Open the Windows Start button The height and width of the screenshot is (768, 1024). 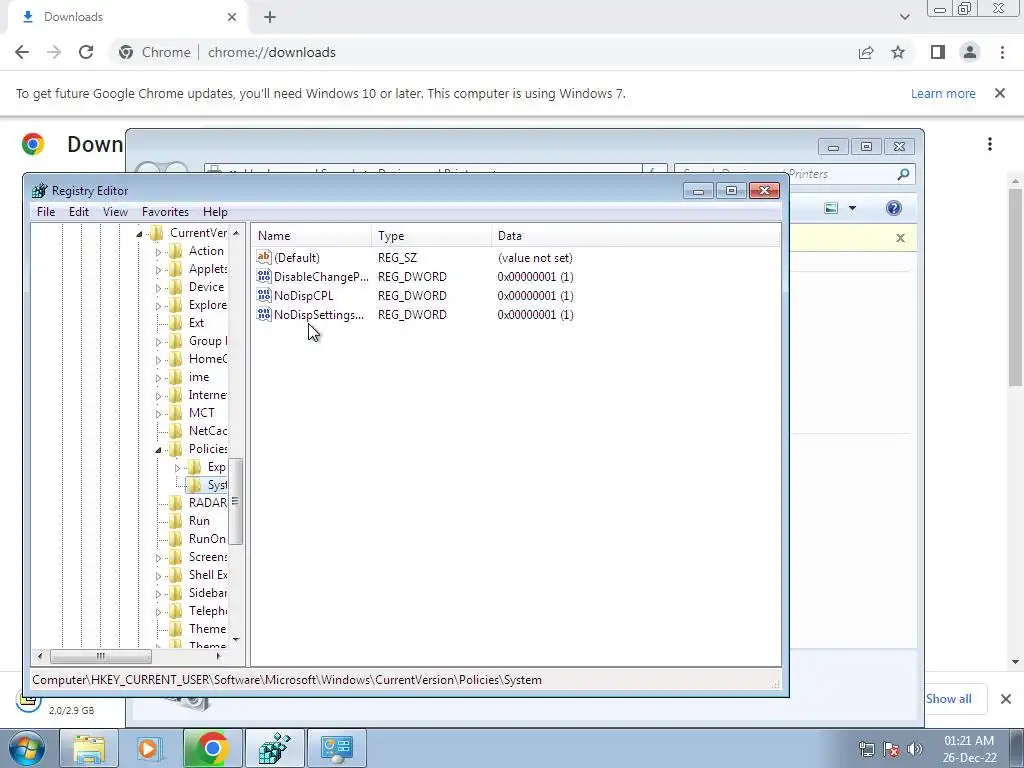(x=27, y=748)
